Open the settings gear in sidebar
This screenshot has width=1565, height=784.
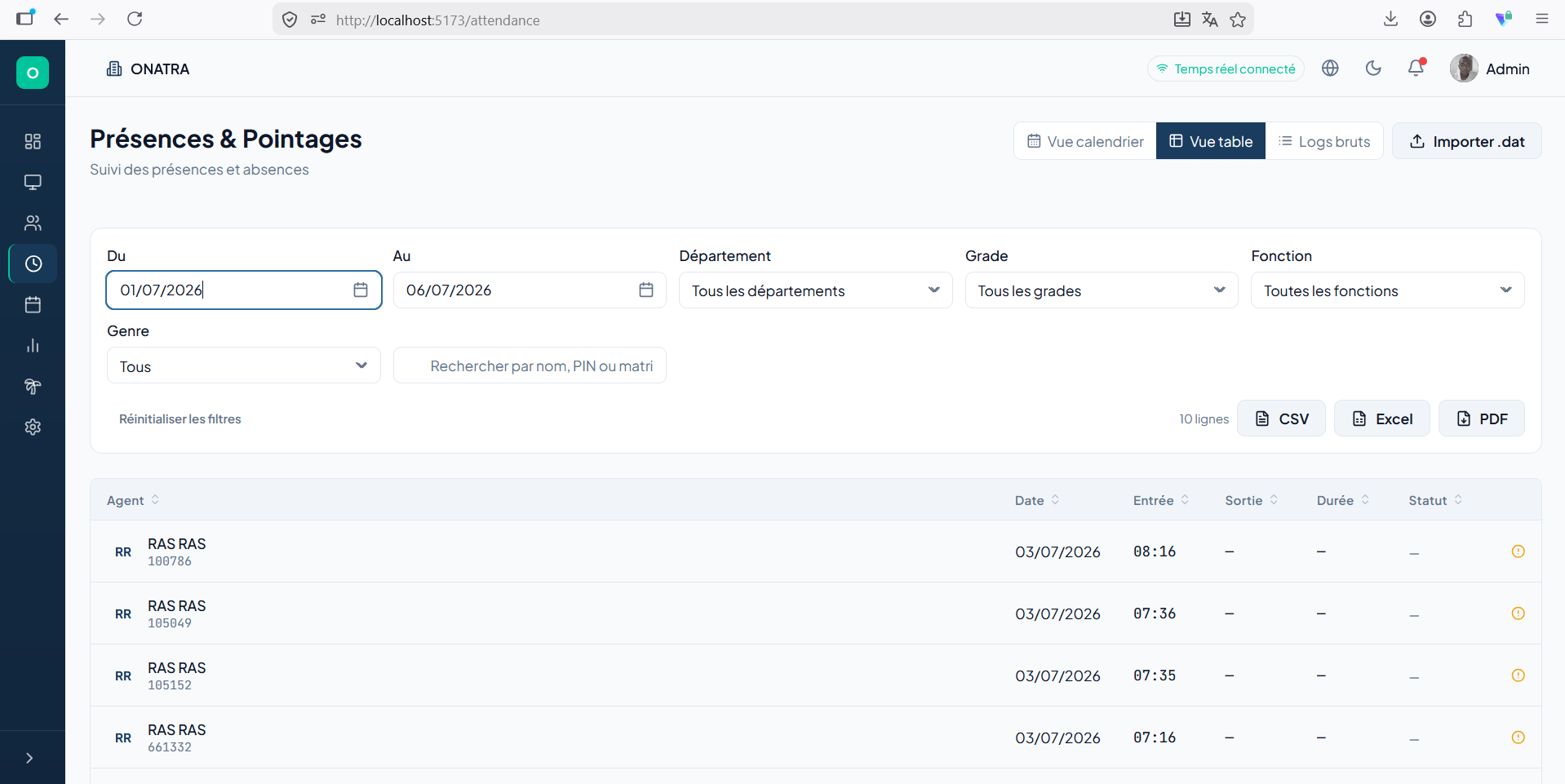click(33, 427)
